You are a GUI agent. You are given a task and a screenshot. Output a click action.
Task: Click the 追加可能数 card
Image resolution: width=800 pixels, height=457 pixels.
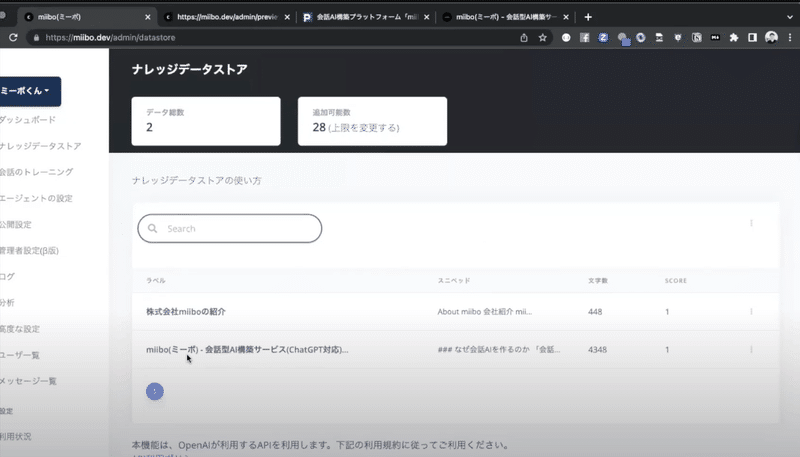(372, 121)
